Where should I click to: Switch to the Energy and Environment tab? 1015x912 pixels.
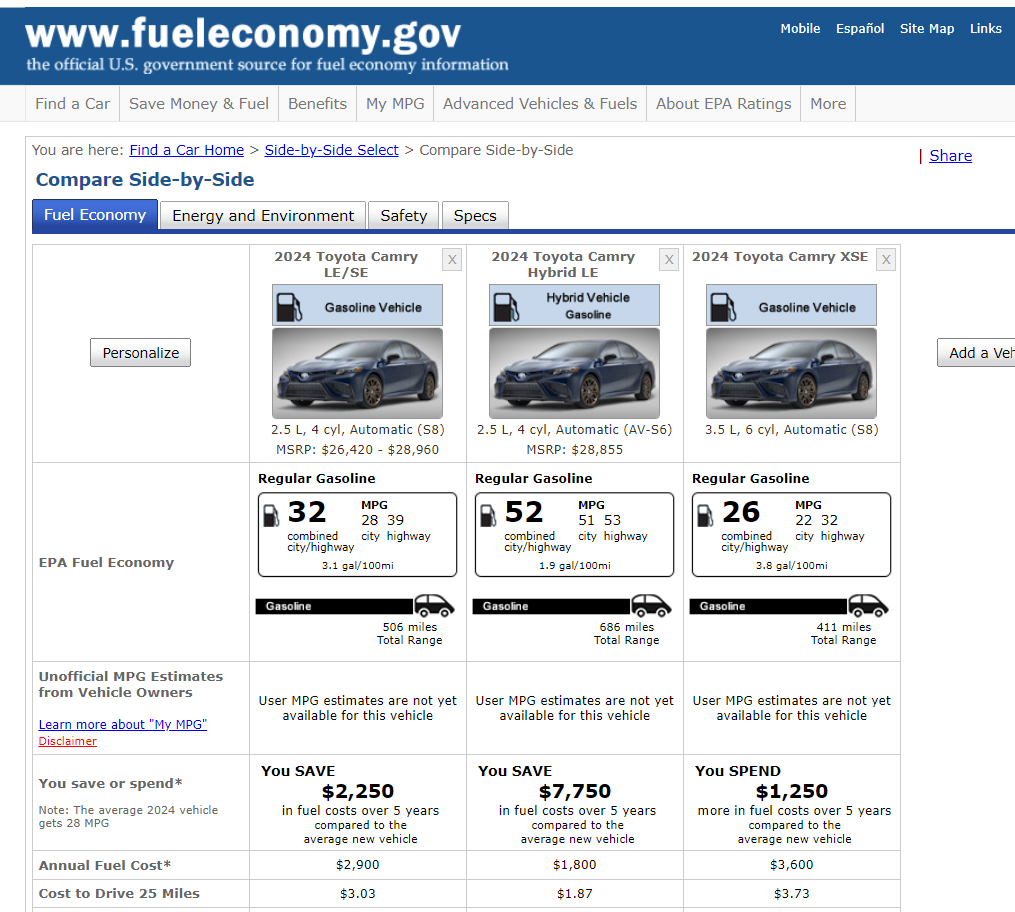[x=263, y=216]
